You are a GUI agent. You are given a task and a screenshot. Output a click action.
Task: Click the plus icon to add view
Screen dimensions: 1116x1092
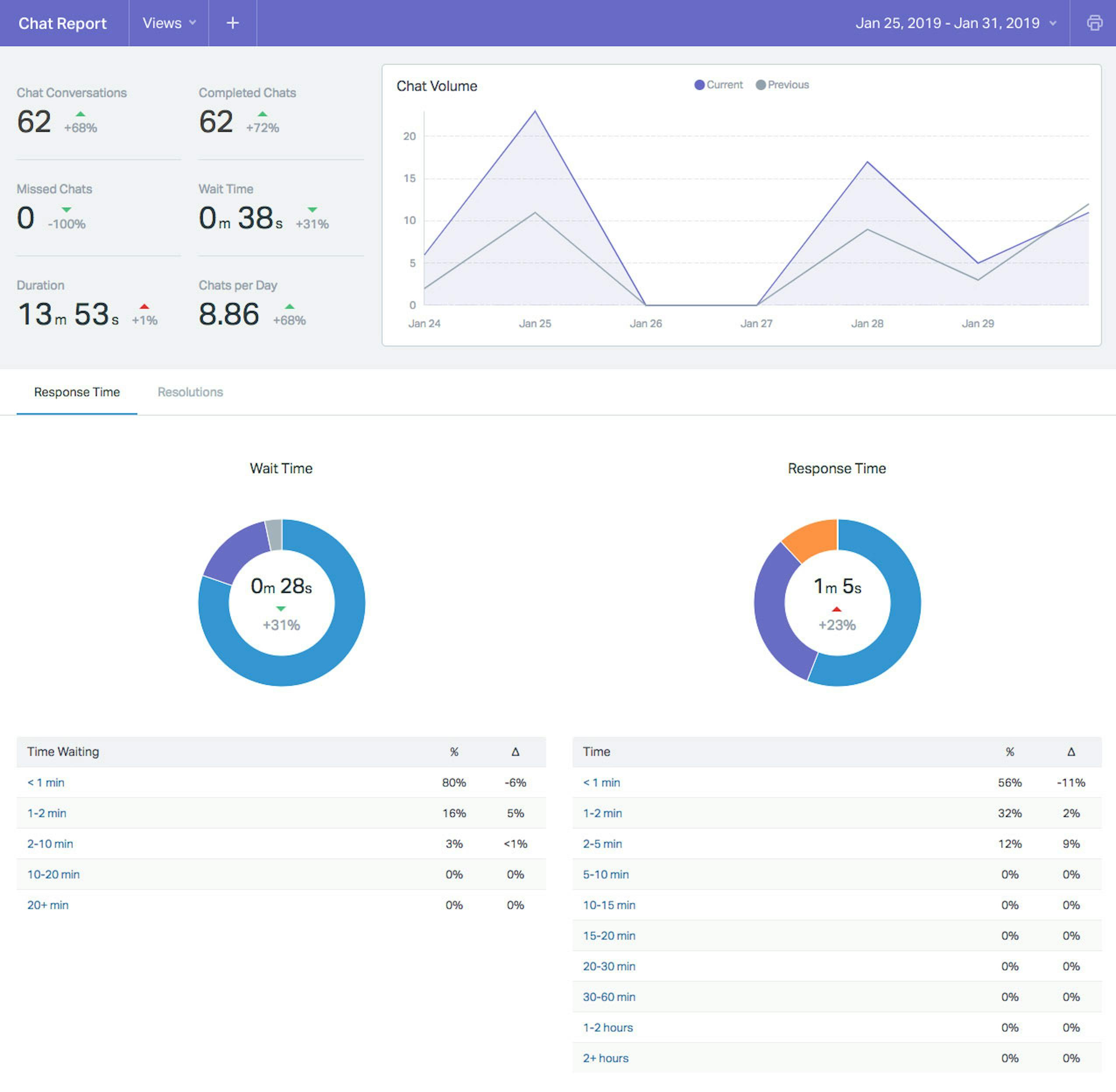click(232, 23)
